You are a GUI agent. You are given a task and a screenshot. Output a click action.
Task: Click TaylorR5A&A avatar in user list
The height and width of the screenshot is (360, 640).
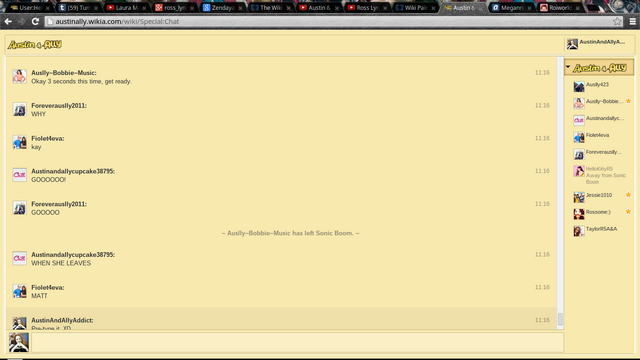[x=579, y=231]
